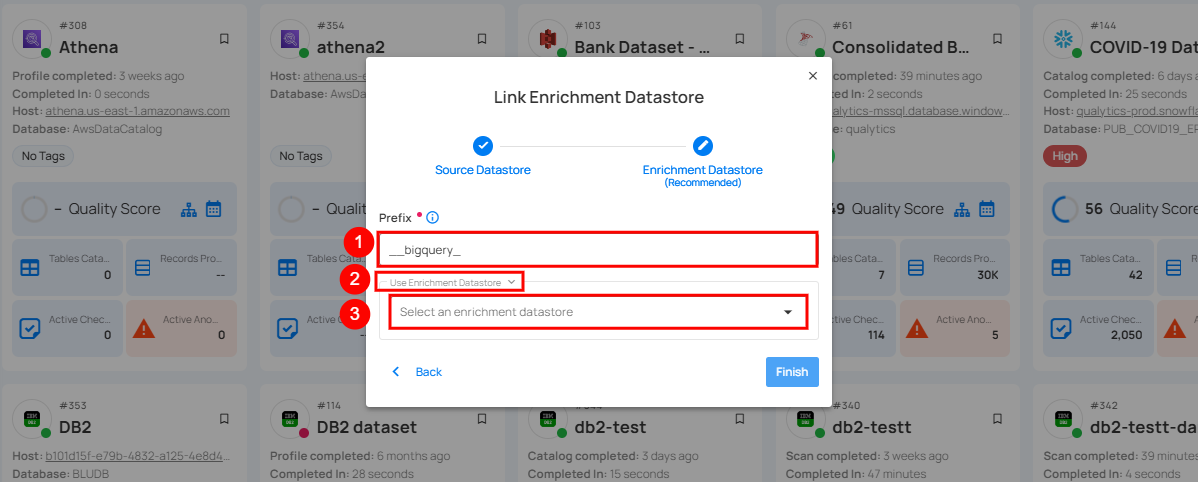Click the Source Datastore step icon
The height and width of the screenshot is (482, 1198).
(483, 145)
